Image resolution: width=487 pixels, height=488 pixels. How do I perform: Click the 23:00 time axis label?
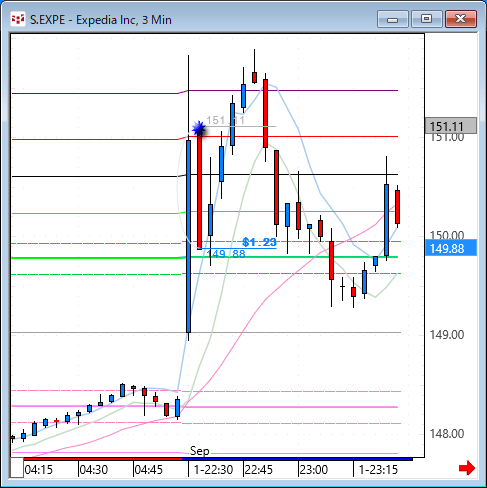click(x=314, y=470)
